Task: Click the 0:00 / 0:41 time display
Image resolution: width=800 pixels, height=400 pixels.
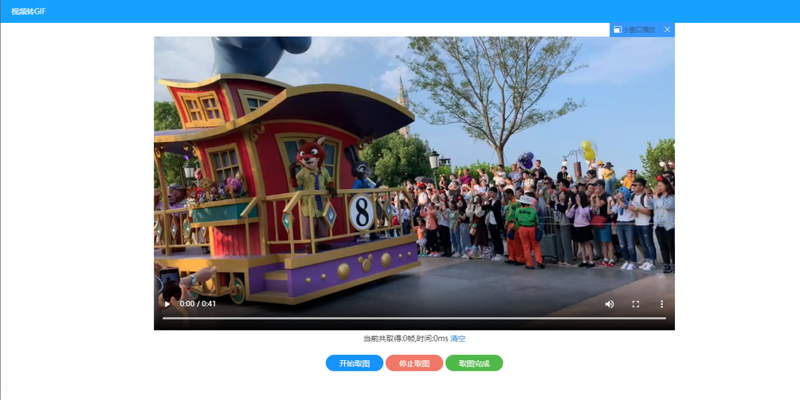Action: tap(197, 304)
